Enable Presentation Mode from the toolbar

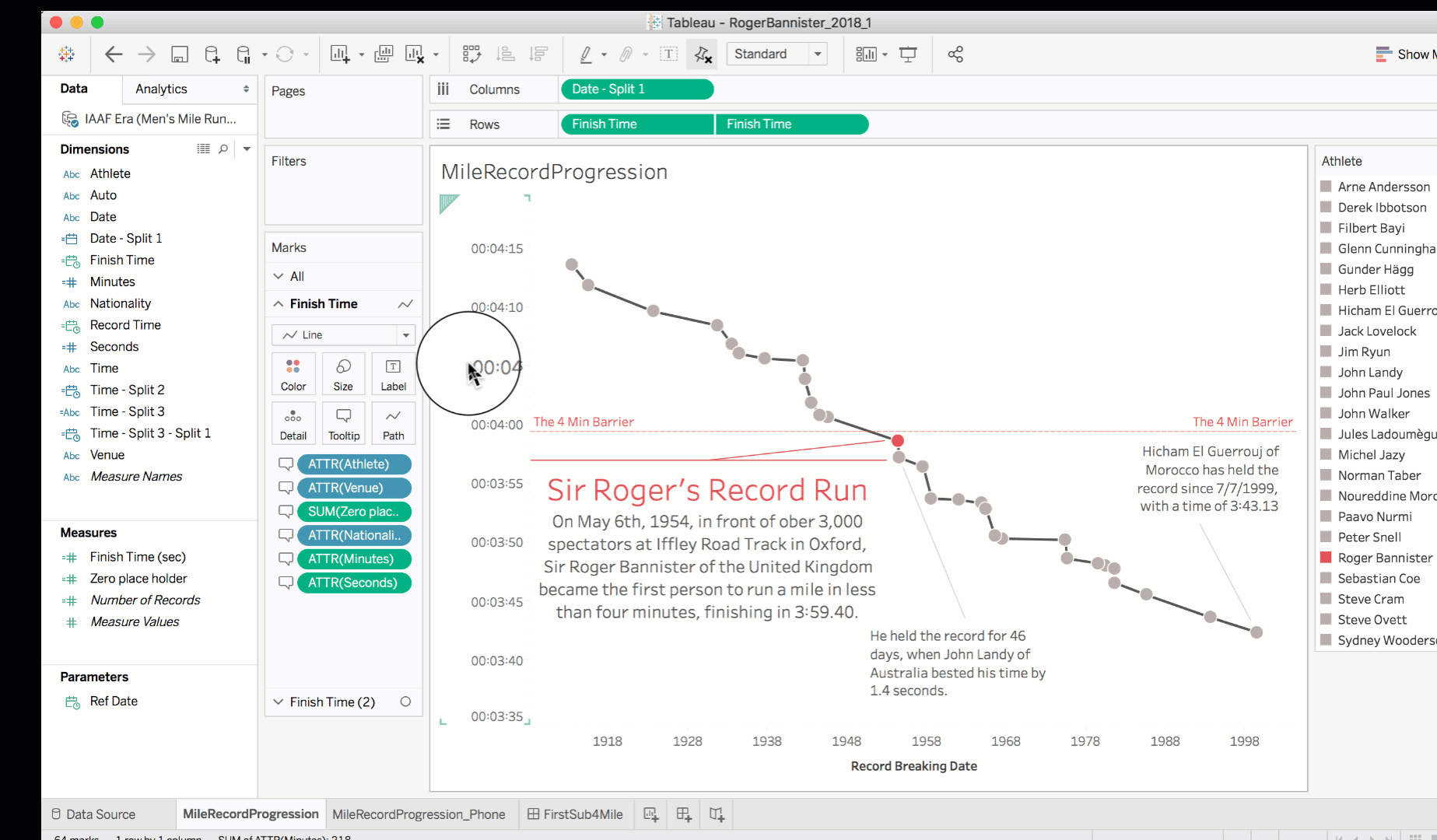(x=909, y=54)
